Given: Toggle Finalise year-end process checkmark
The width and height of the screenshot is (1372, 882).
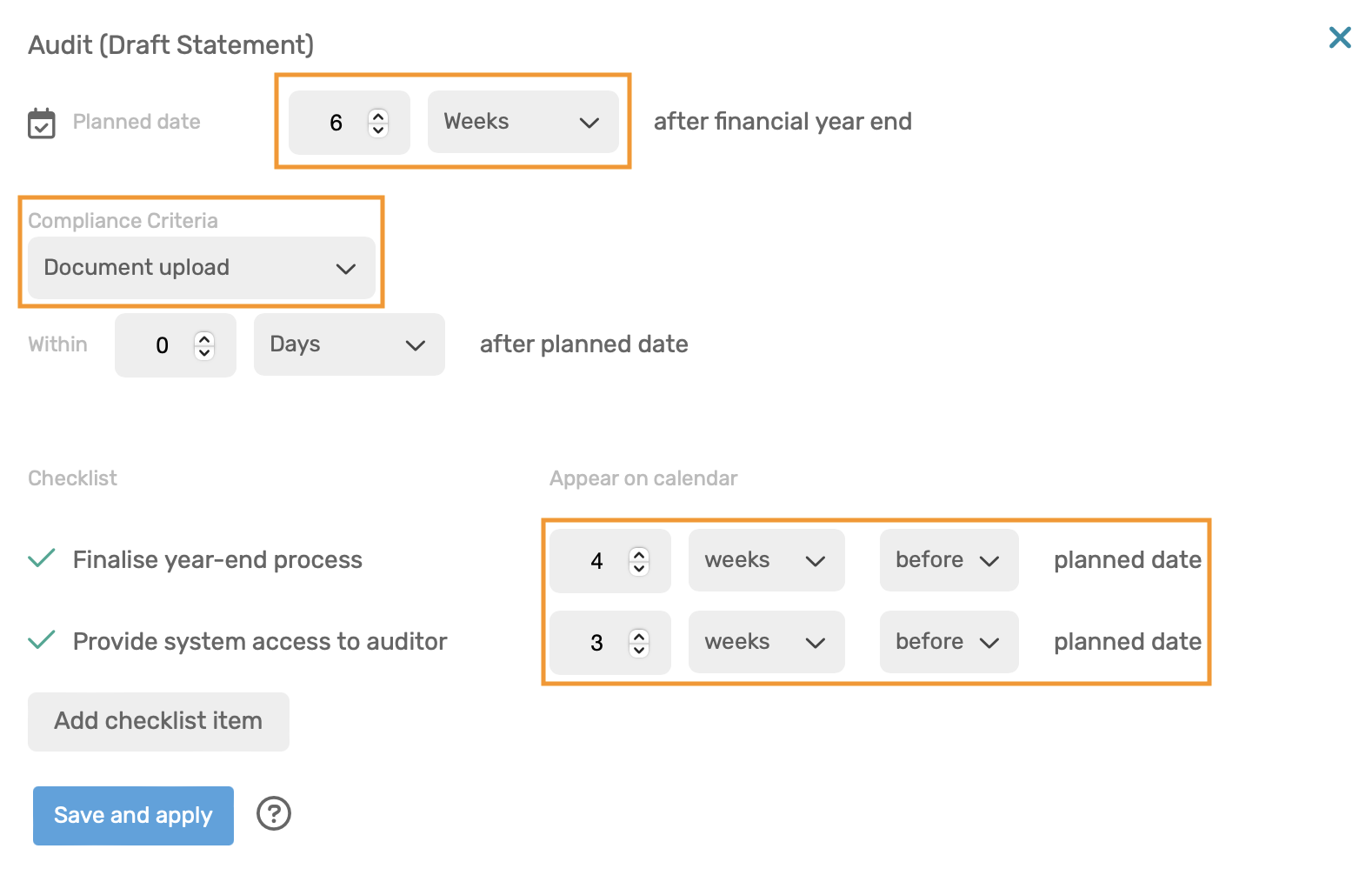Looking at the screenshot, I should (42, 558).
